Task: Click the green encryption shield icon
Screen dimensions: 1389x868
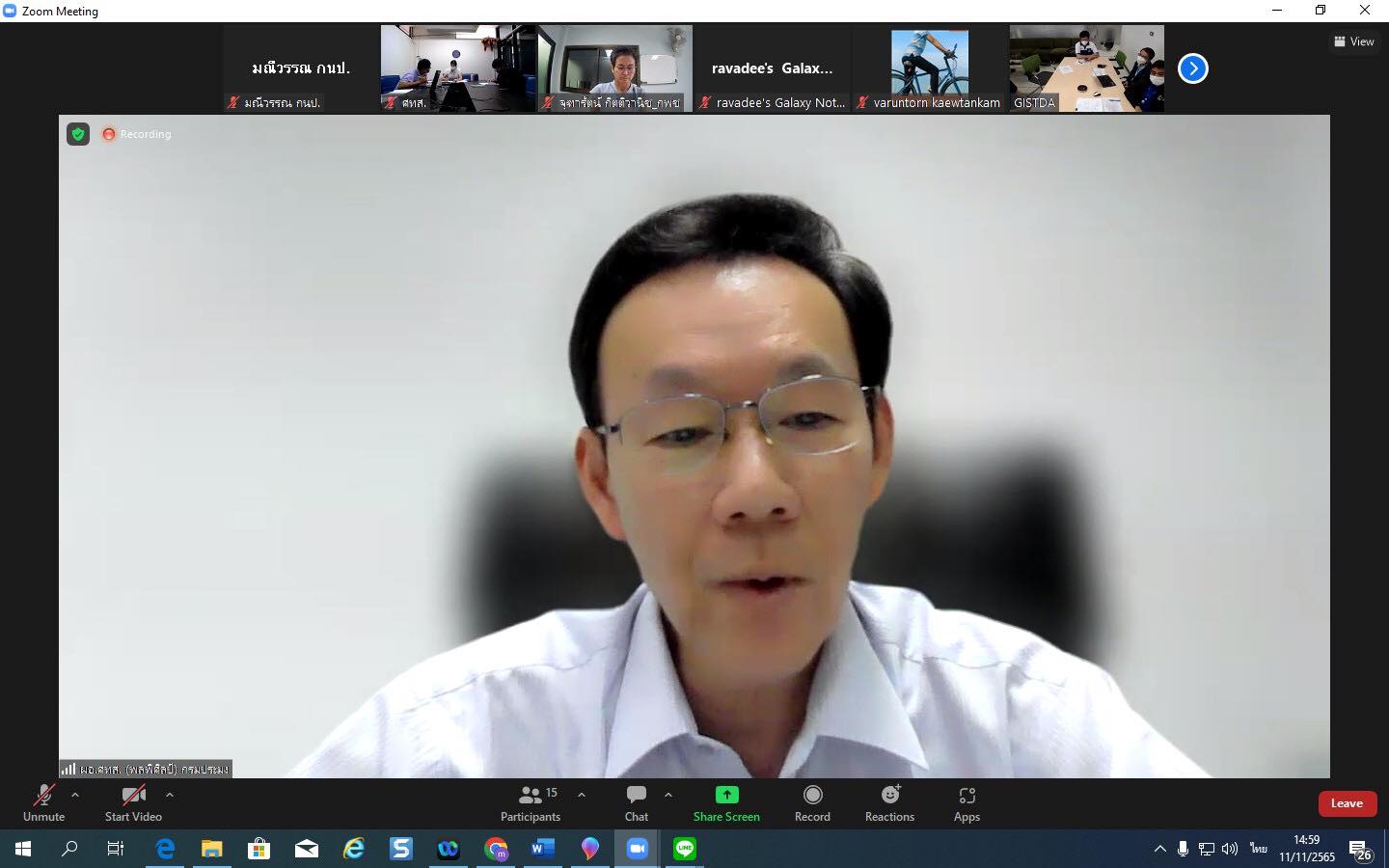Action: click(x=78, y=134)
